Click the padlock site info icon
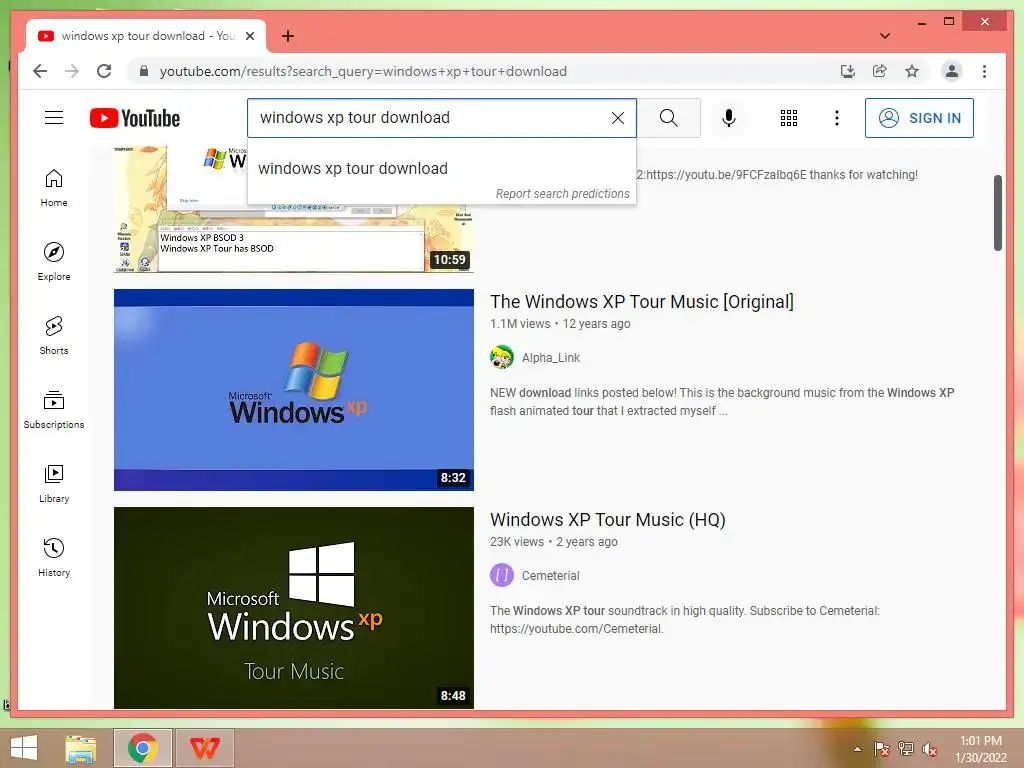Viewport: 1024px width, 768px height. (144, 71)
